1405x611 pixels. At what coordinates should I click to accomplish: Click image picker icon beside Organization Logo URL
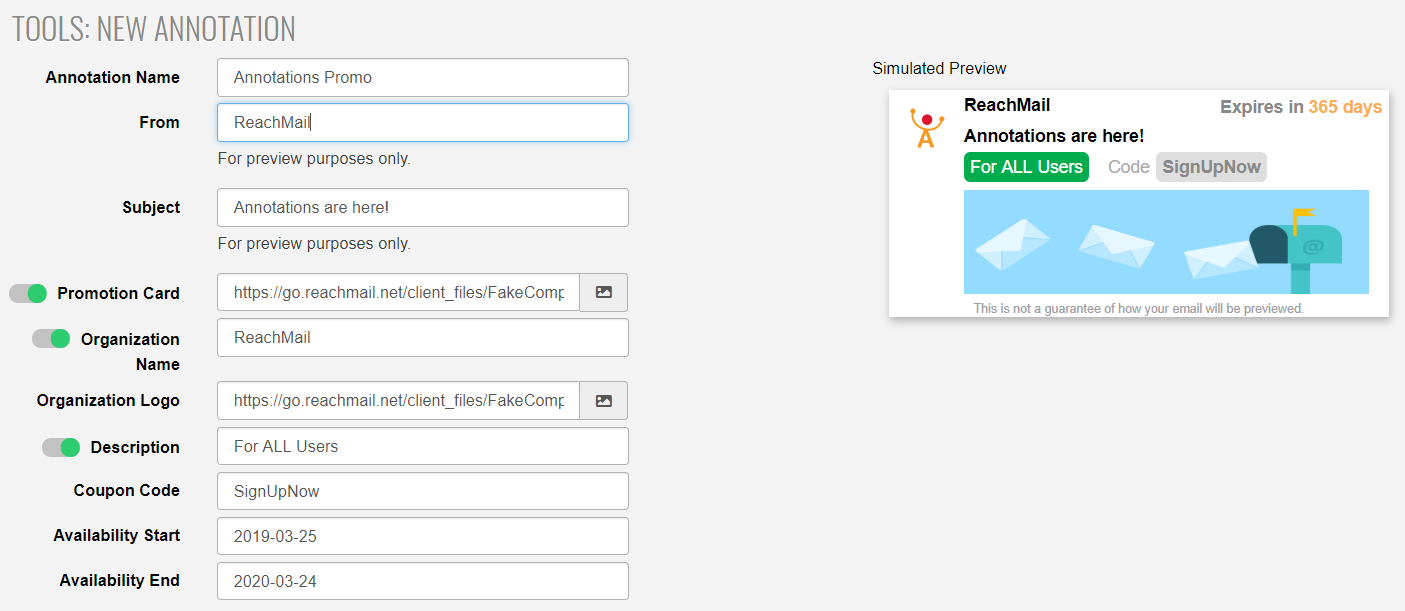(x=603, y=401)
